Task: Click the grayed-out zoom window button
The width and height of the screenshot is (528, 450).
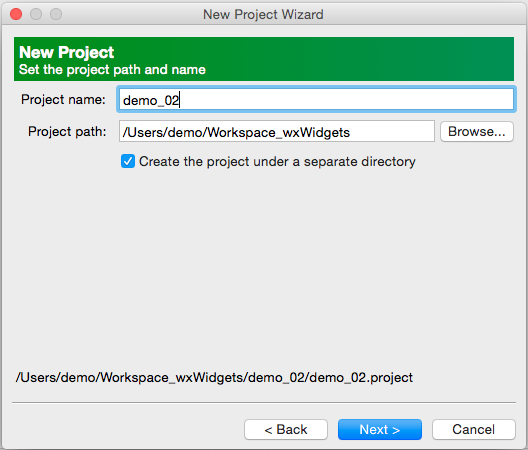Action: [x=56, y=14]
